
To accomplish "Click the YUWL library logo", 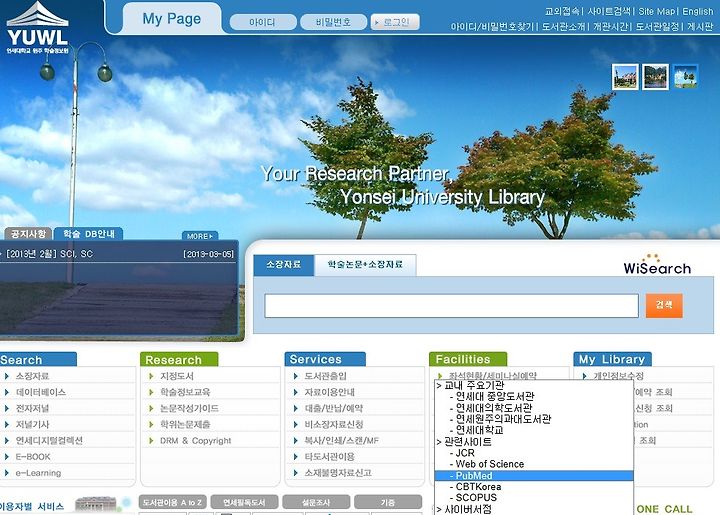I will pos(38,28).
